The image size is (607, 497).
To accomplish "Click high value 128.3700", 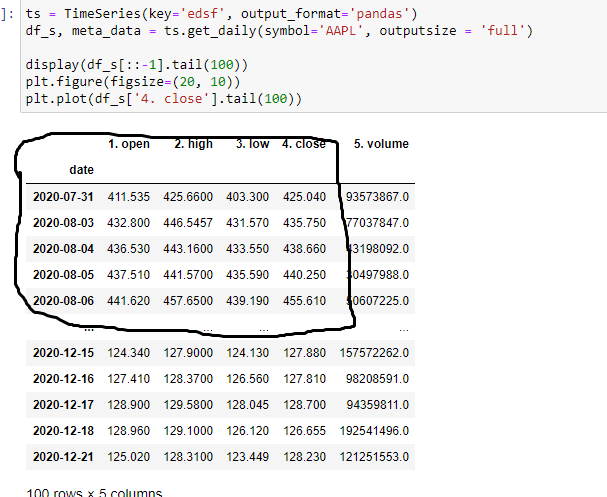I will pyautogui.click(x=188, y=379).
